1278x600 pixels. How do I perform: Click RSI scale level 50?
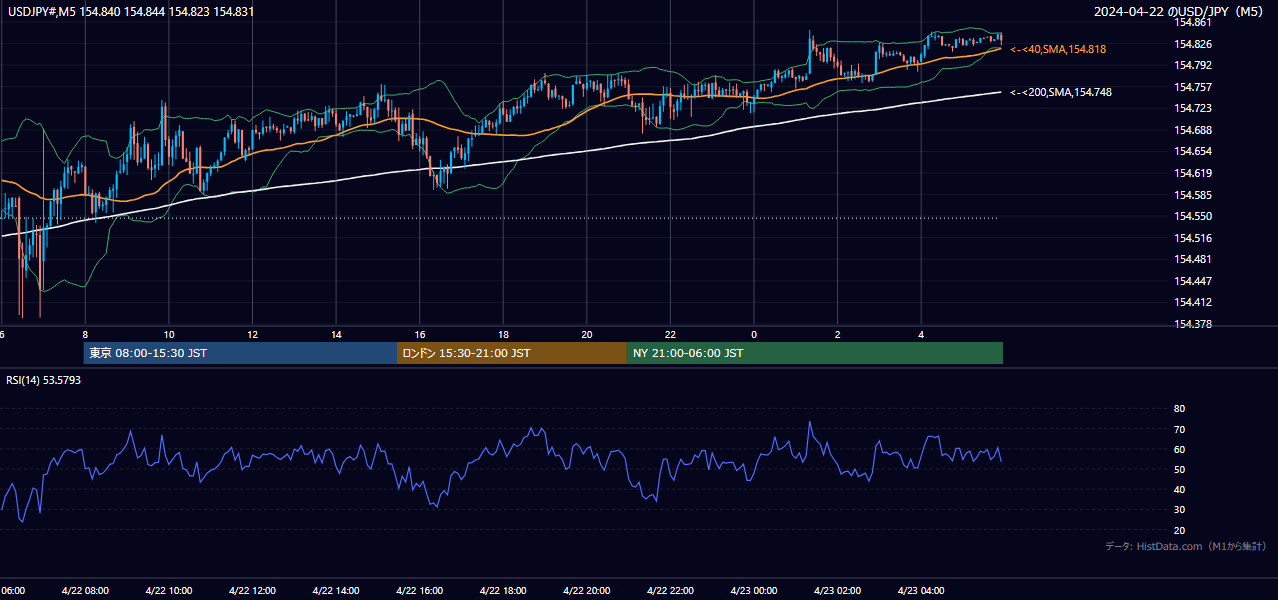pos(1180,469)
